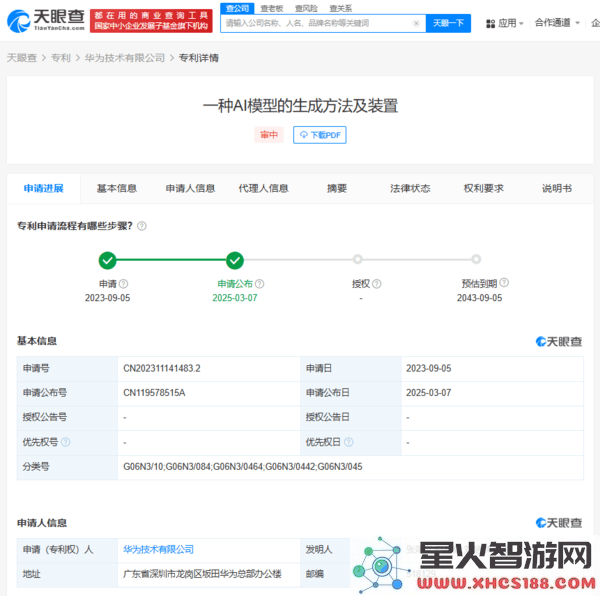Clear the search box with the X icon
The width and height of the screenshot is (600, 596).
416,23
